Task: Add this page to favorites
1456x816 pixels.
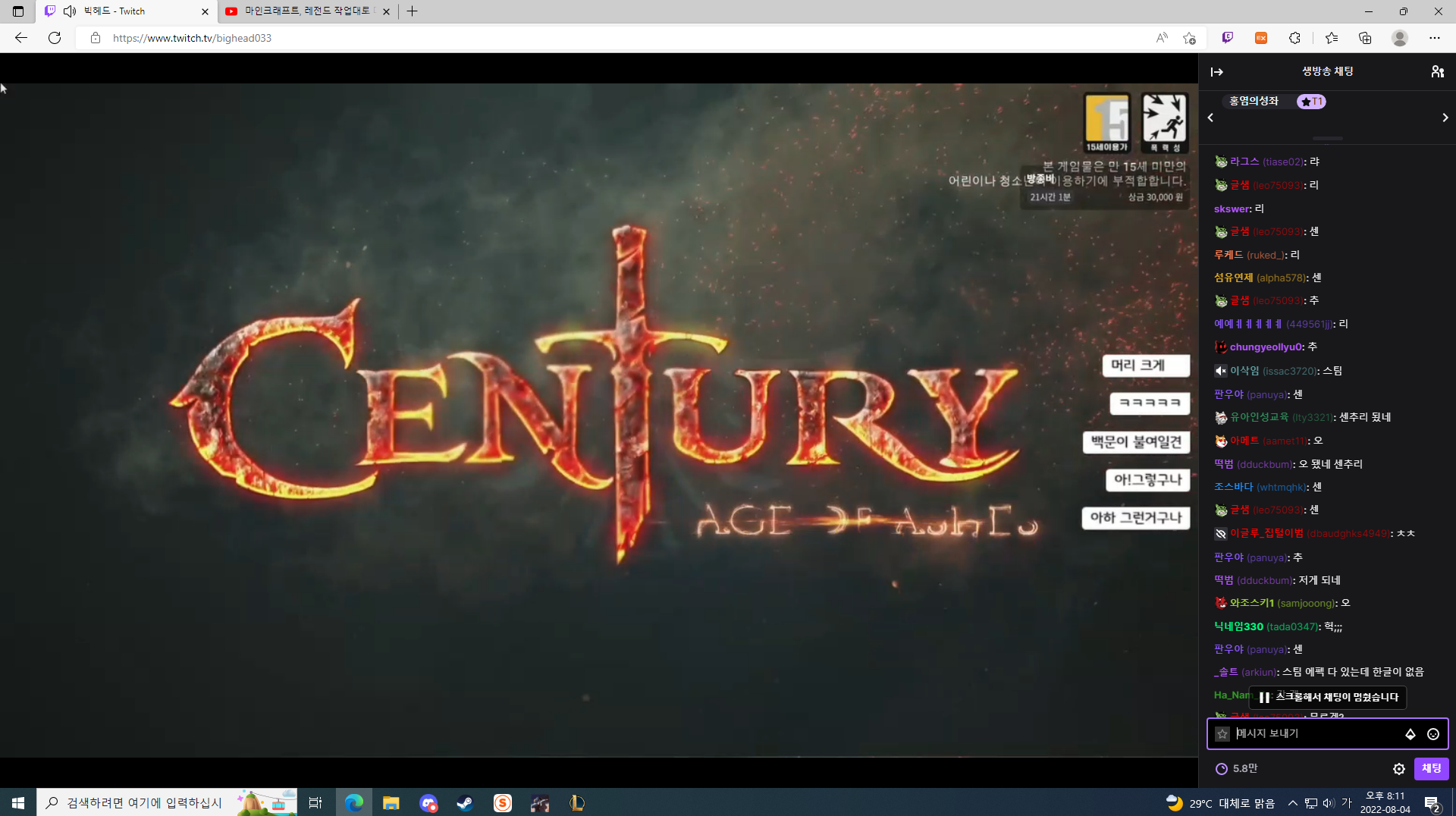Action: coord(1189,38)
